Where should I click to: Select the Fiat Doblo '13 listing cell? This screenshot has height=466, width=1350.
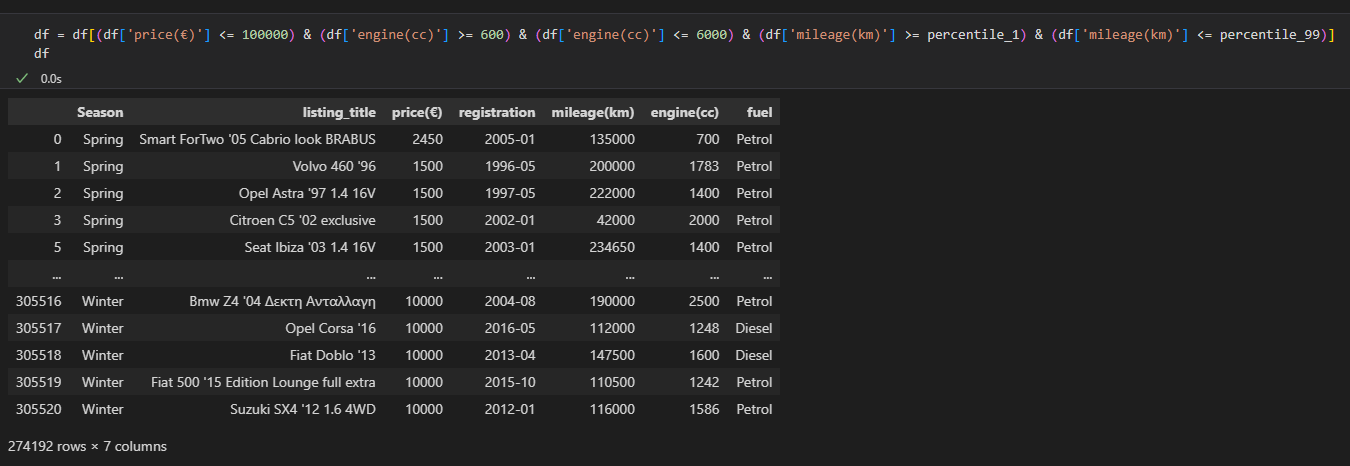click(x=332, y=355)
